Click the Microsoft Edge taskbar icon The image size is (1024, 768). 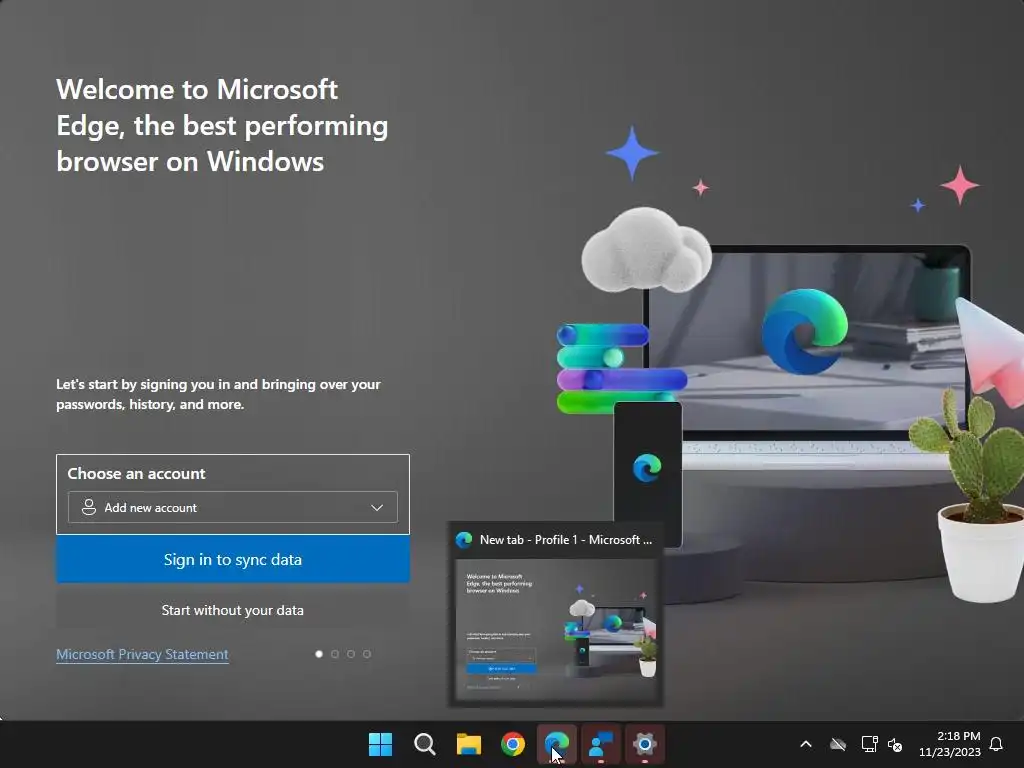557,744
